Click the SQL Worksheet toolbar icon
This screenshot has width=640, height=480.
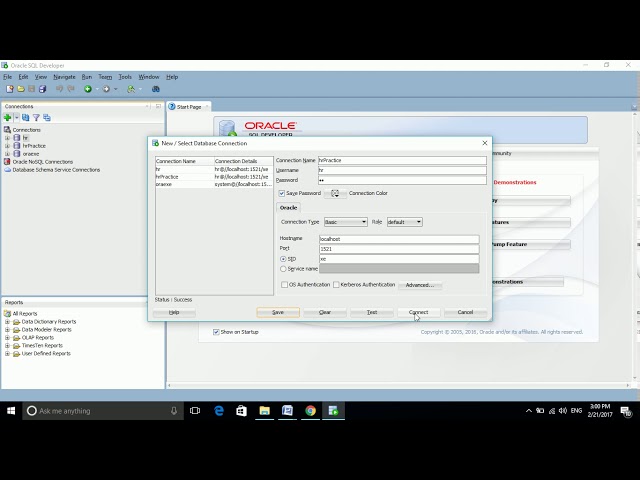tap(131, 89)
